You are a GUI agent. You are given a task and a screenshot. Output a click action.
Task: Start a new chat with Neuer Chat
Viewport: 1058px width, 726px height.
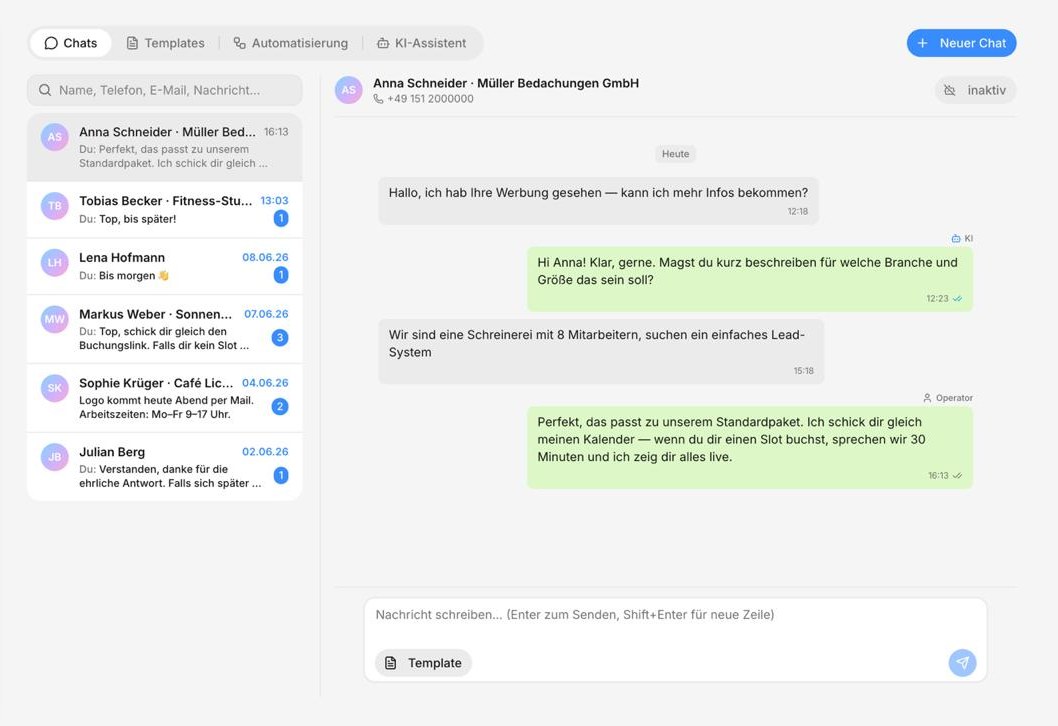[962, 43]
